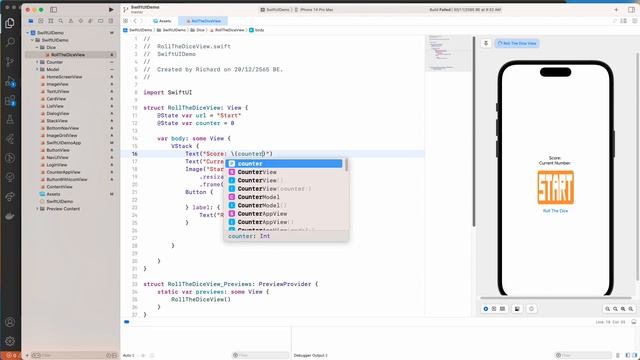The height and width of the screenshot is (360, 640).
Task: Pin the preview with the pin button
Action: (x=486, y=43)
